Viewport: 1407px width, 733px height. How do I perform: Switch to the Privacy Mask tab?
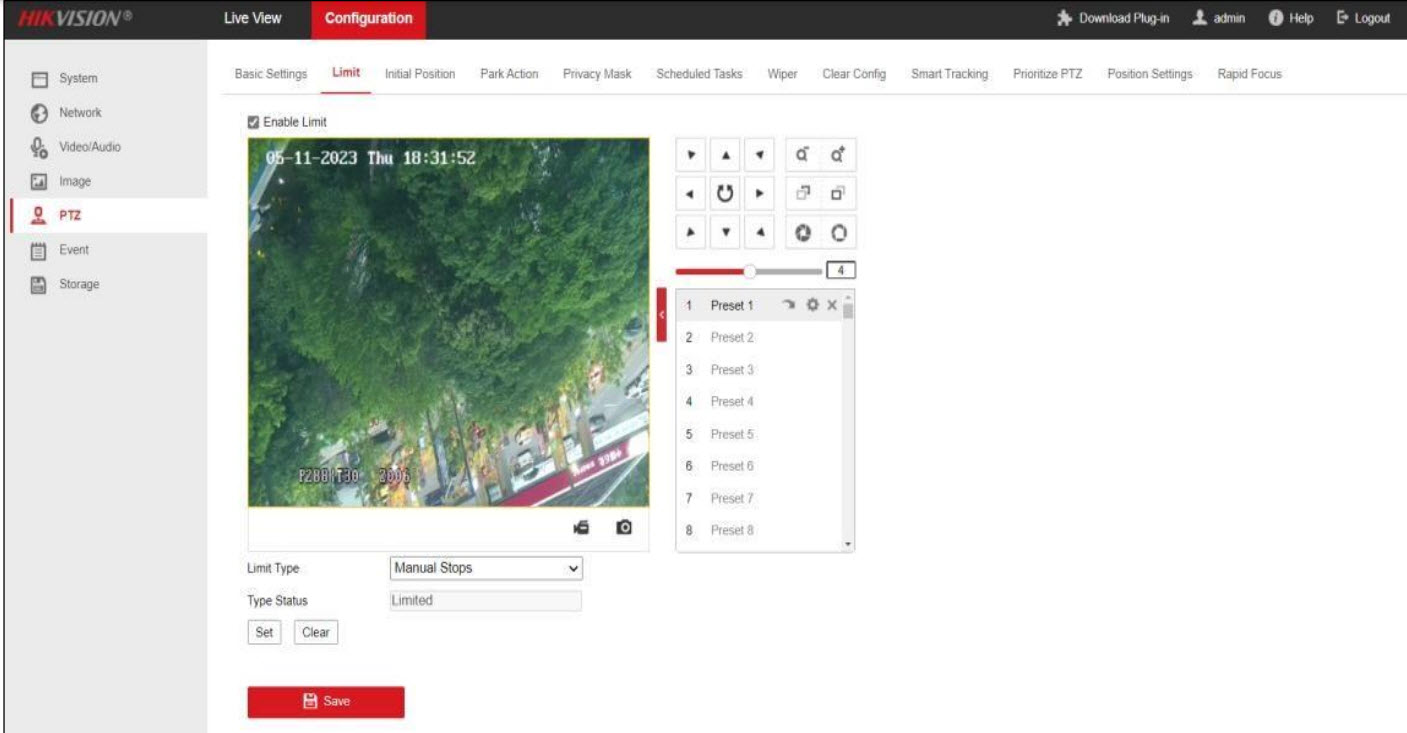click(597, 74)
